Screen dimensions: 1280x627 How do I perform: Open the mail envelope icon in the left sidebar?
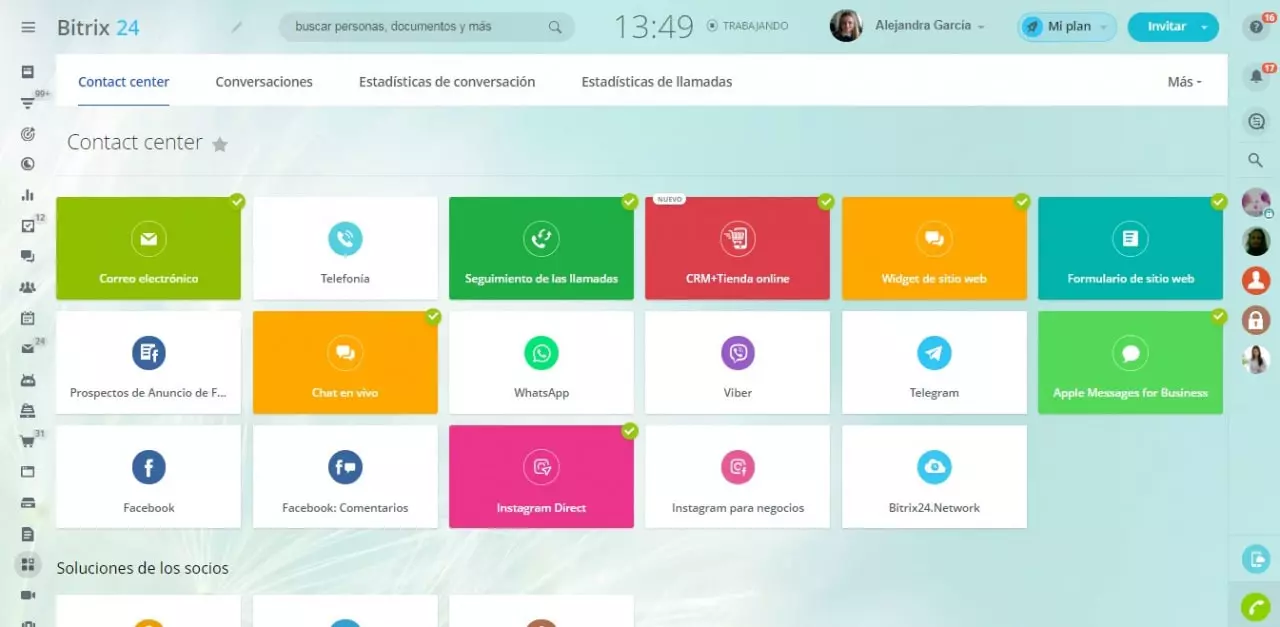[28, 349]
